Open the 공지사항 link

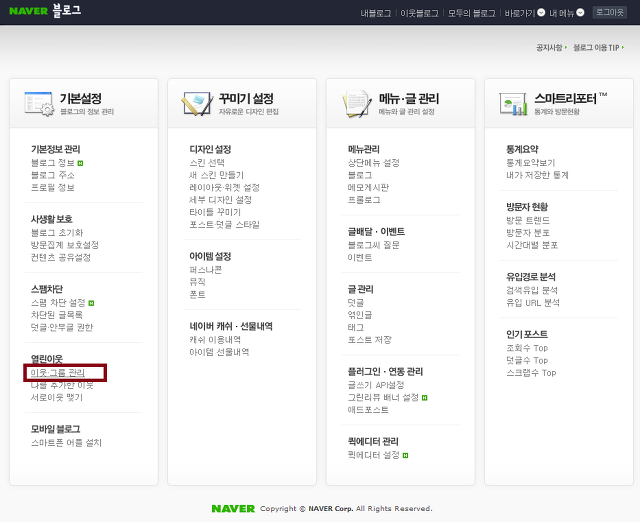(549, 48)
